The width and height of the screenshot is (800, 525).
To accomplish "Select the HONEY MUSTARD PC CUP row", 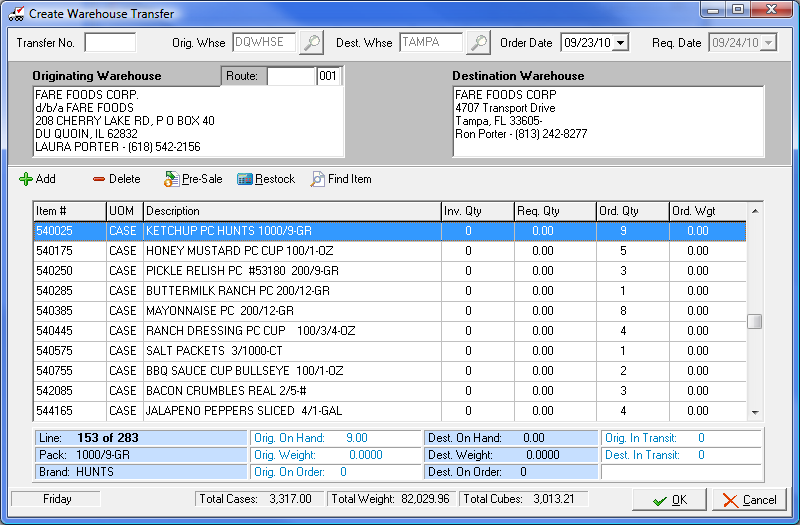I will 390,251.
